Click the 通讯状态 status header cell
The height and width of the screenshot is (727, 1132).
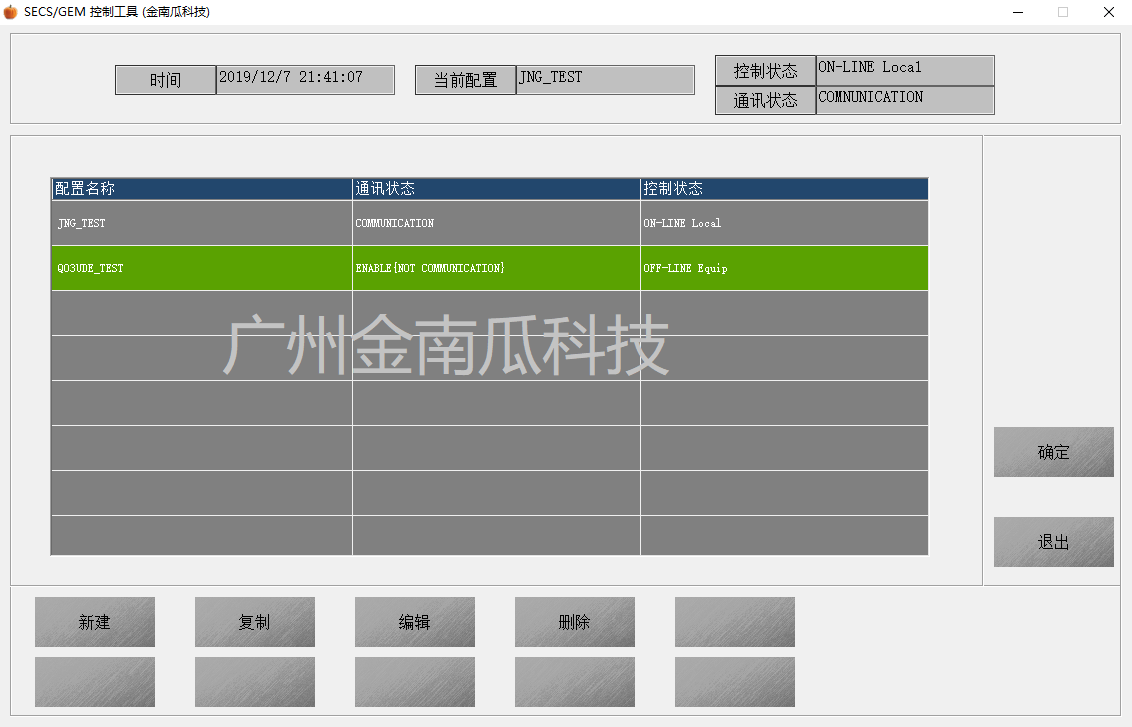point(765,100)
